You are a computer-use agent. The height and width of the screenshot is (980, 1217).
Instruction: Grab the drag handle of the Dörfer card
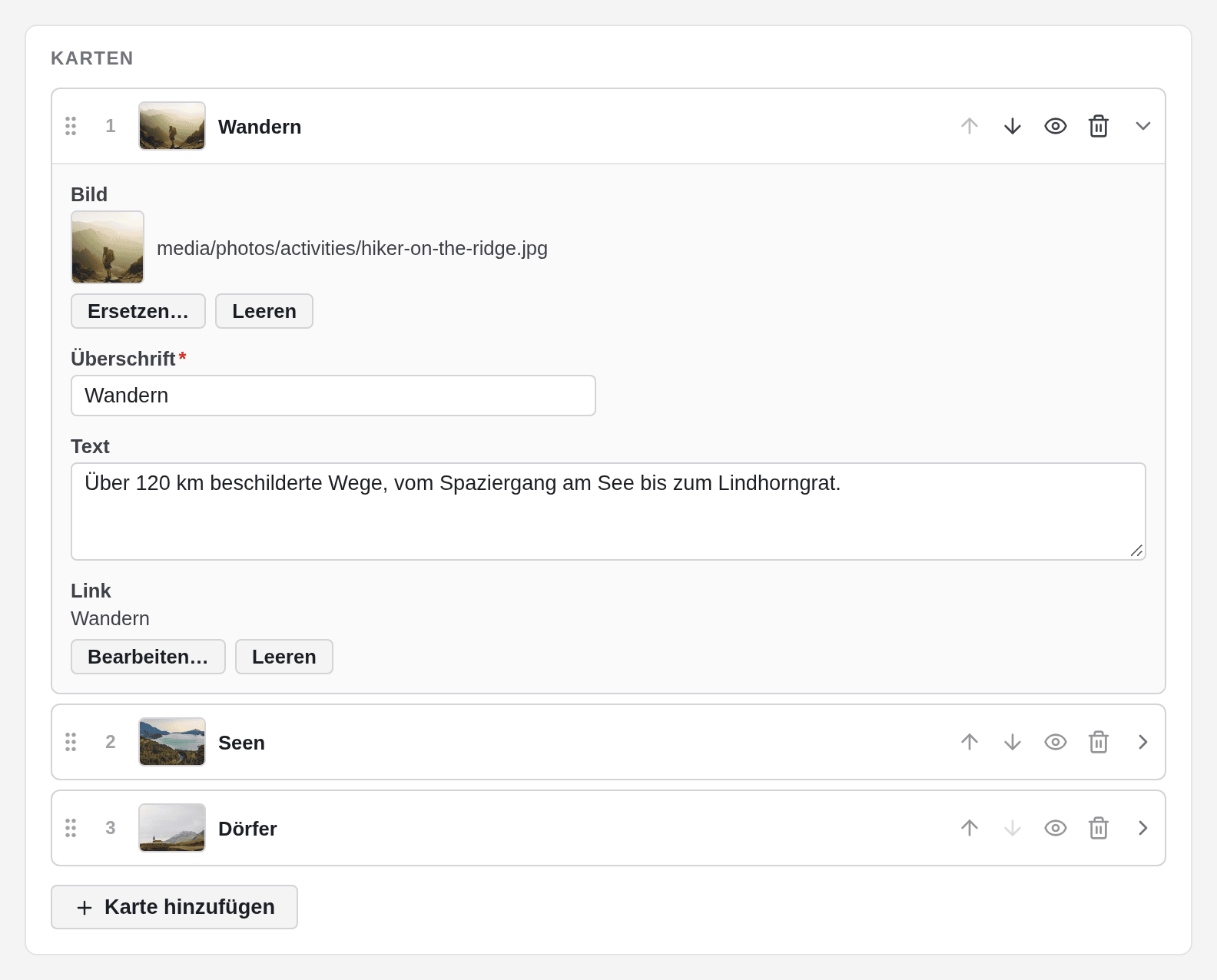pos(71,828)
